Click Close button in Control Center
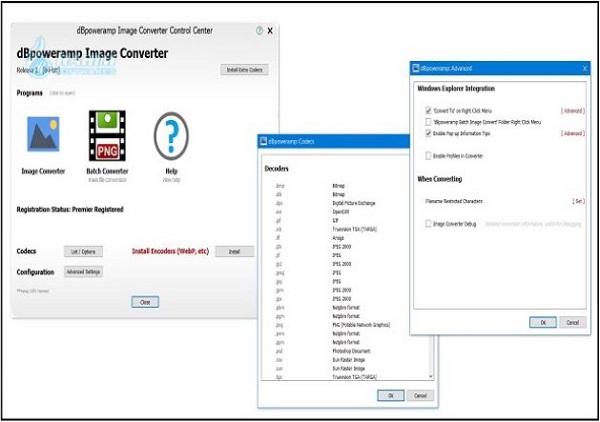Screen dimensions: 600x422 [x=145, y=302]
